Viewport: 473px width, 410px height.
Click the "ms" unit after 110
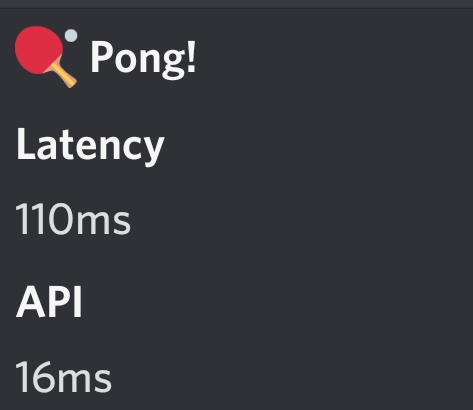(x=104, y=222)
